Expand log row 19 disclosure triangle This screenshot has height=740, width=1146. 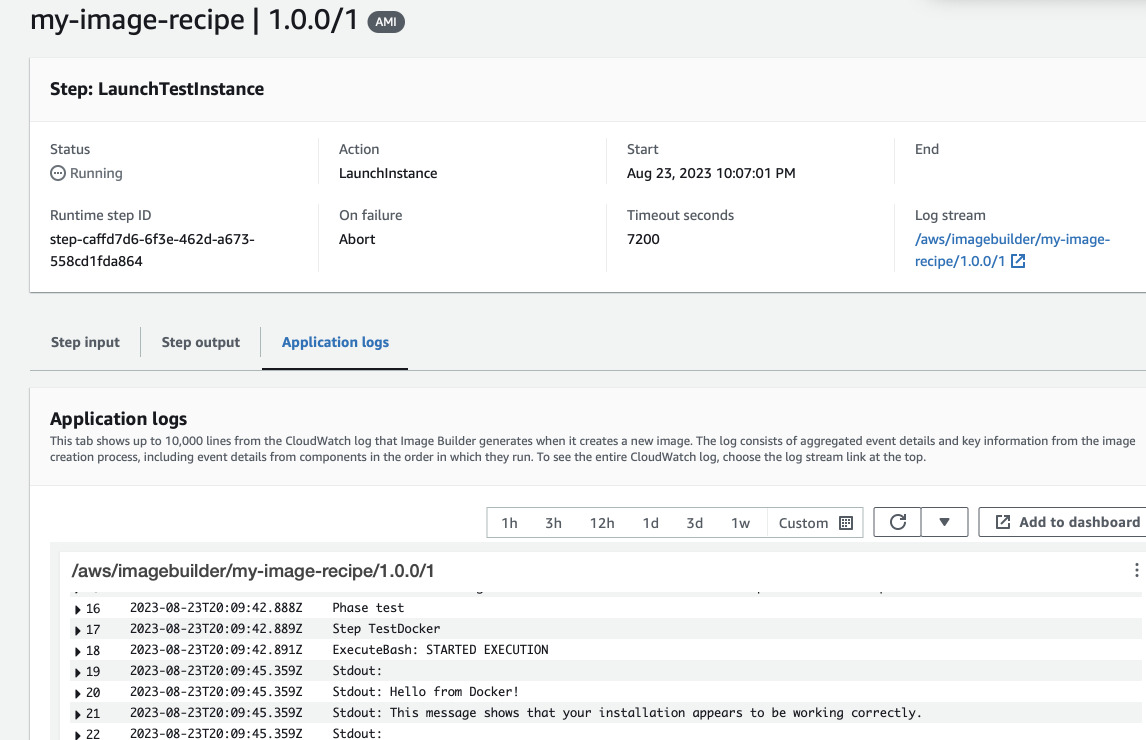77,672
